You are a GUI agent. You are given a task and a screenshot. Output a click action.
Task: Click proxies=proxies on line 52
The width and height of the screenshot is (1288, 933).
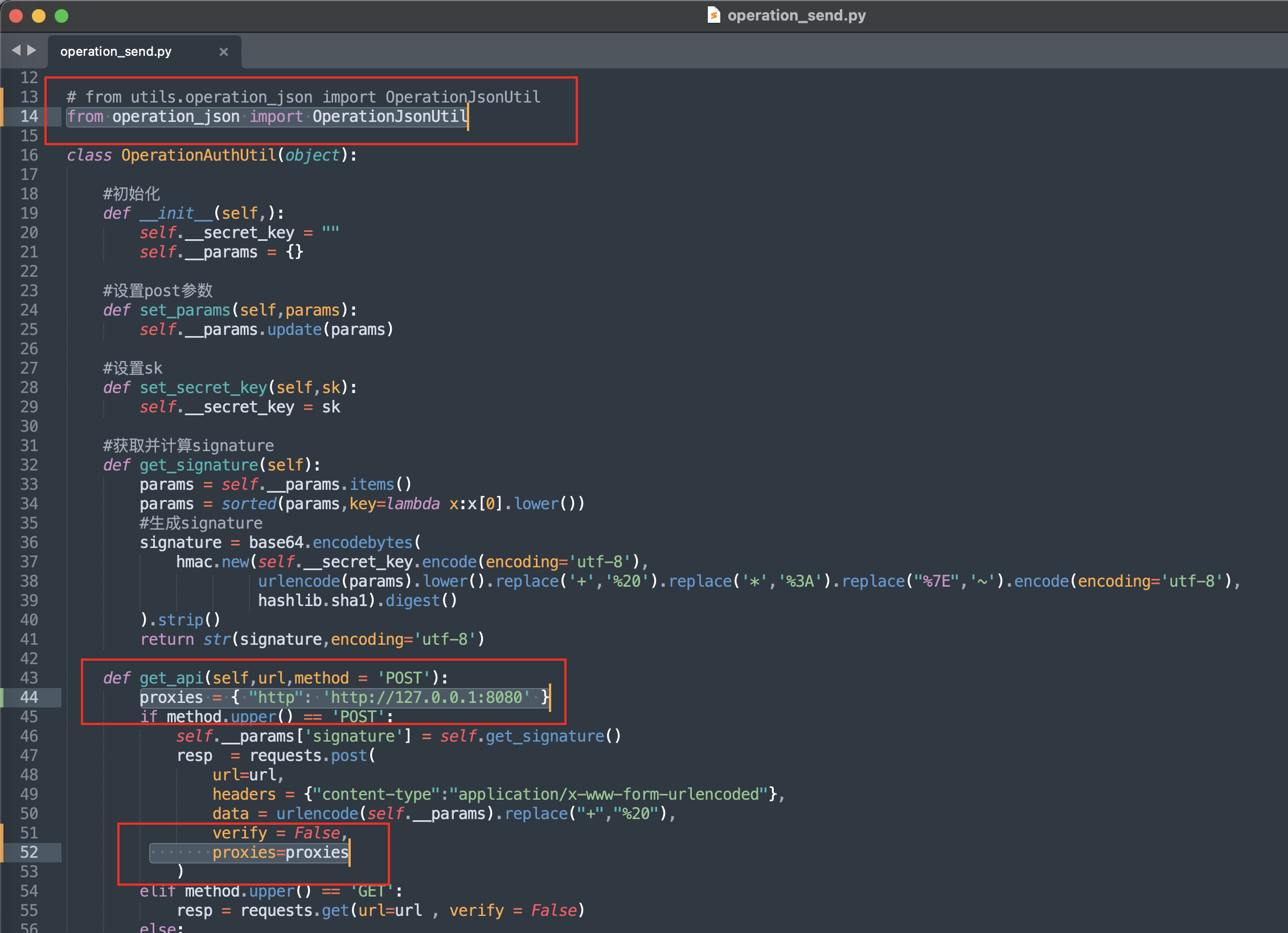point(281,852)
